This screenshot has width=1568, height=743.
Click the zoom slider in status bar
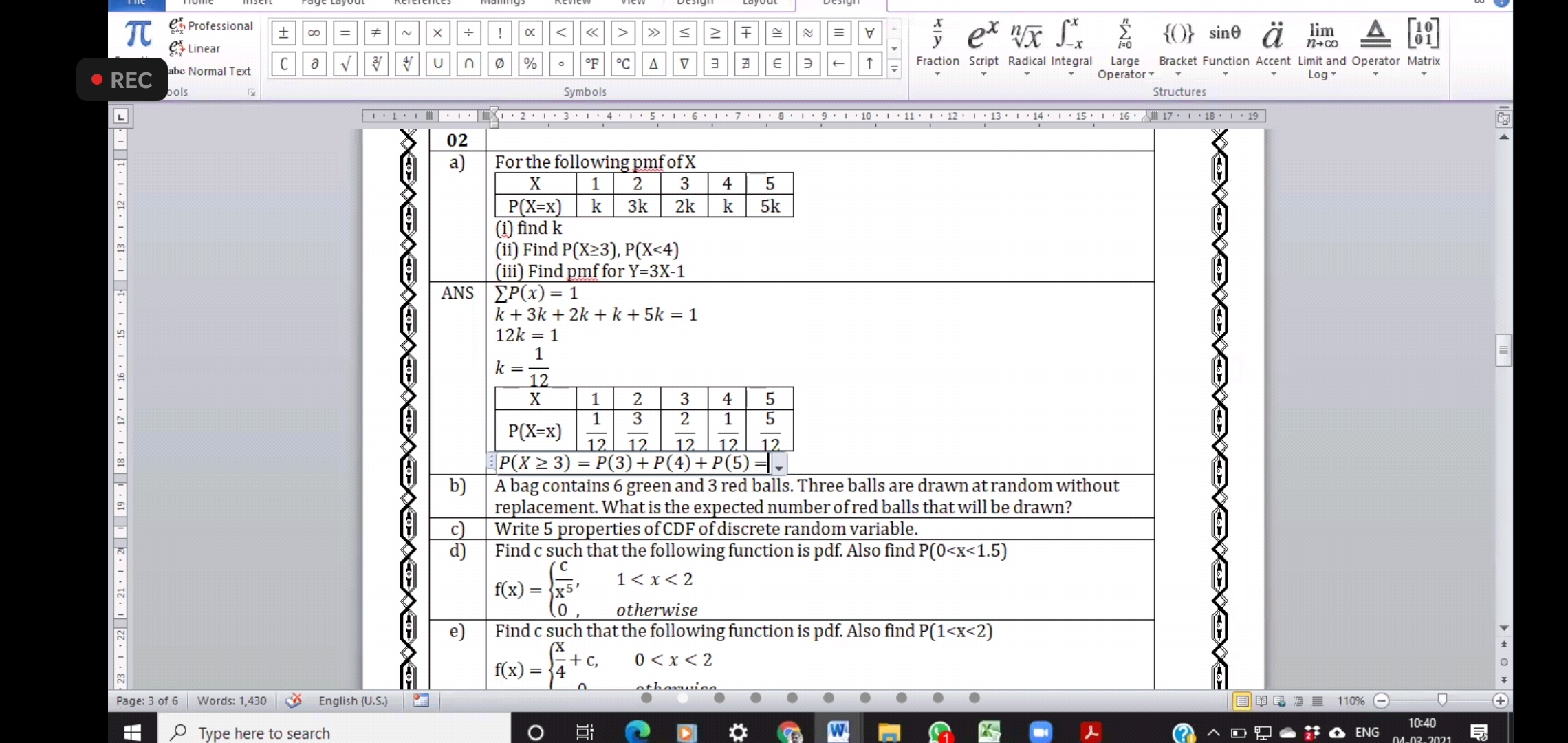coord(1441,700)
